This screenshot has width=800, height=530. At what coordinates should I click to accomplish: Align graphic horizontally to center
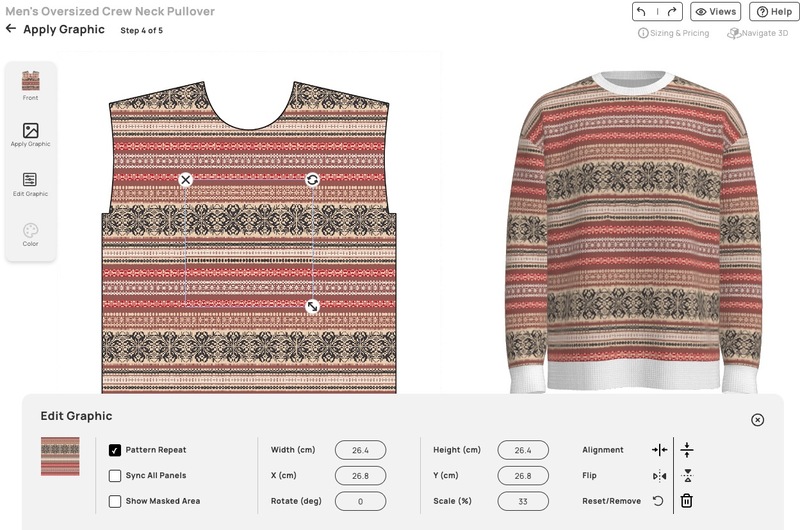(660, 450)
